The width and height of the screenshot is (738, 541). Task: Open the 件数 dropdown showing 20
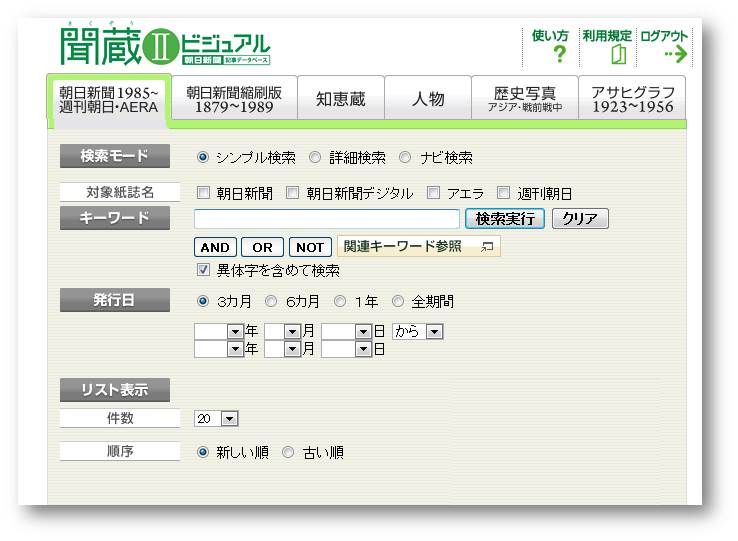point(217,418)
